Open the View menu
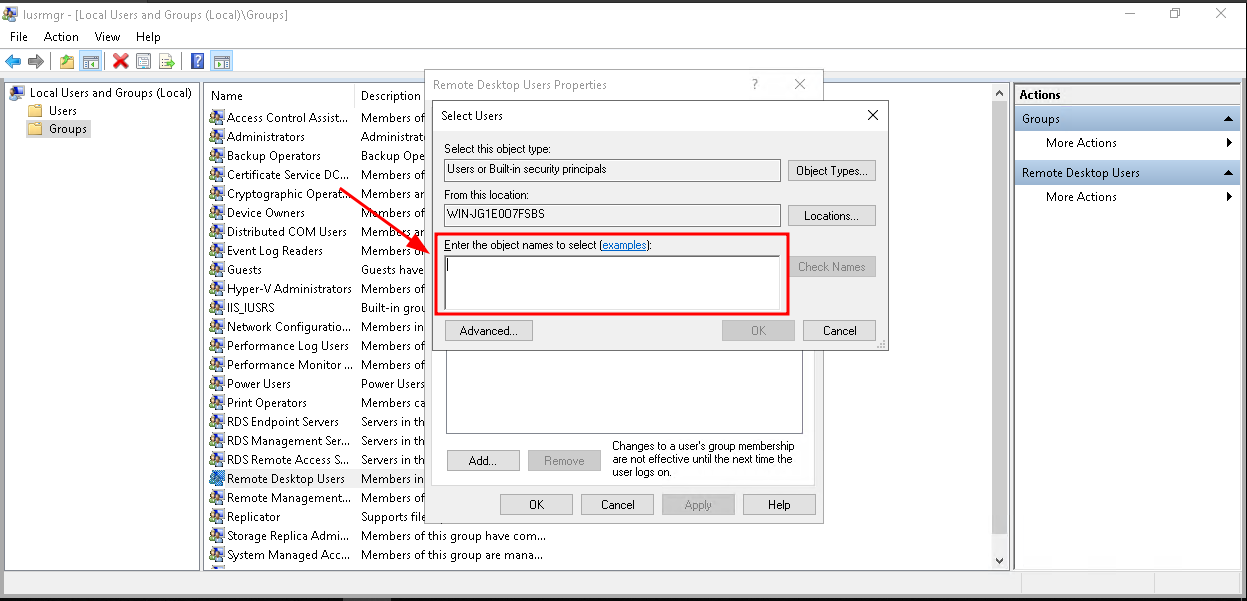 (107, 37)
